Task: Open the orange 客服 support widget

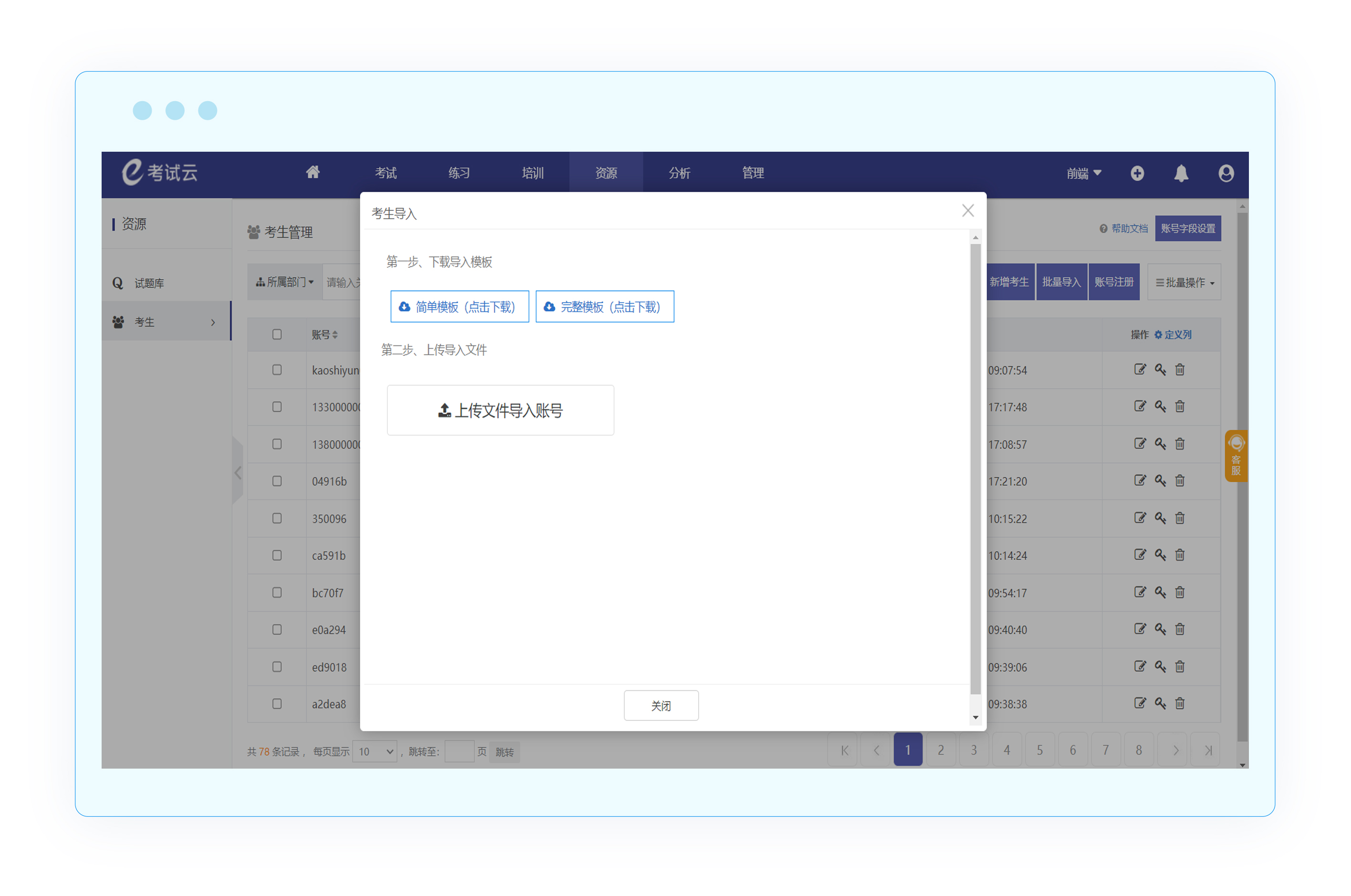Action: point(1235,456)
